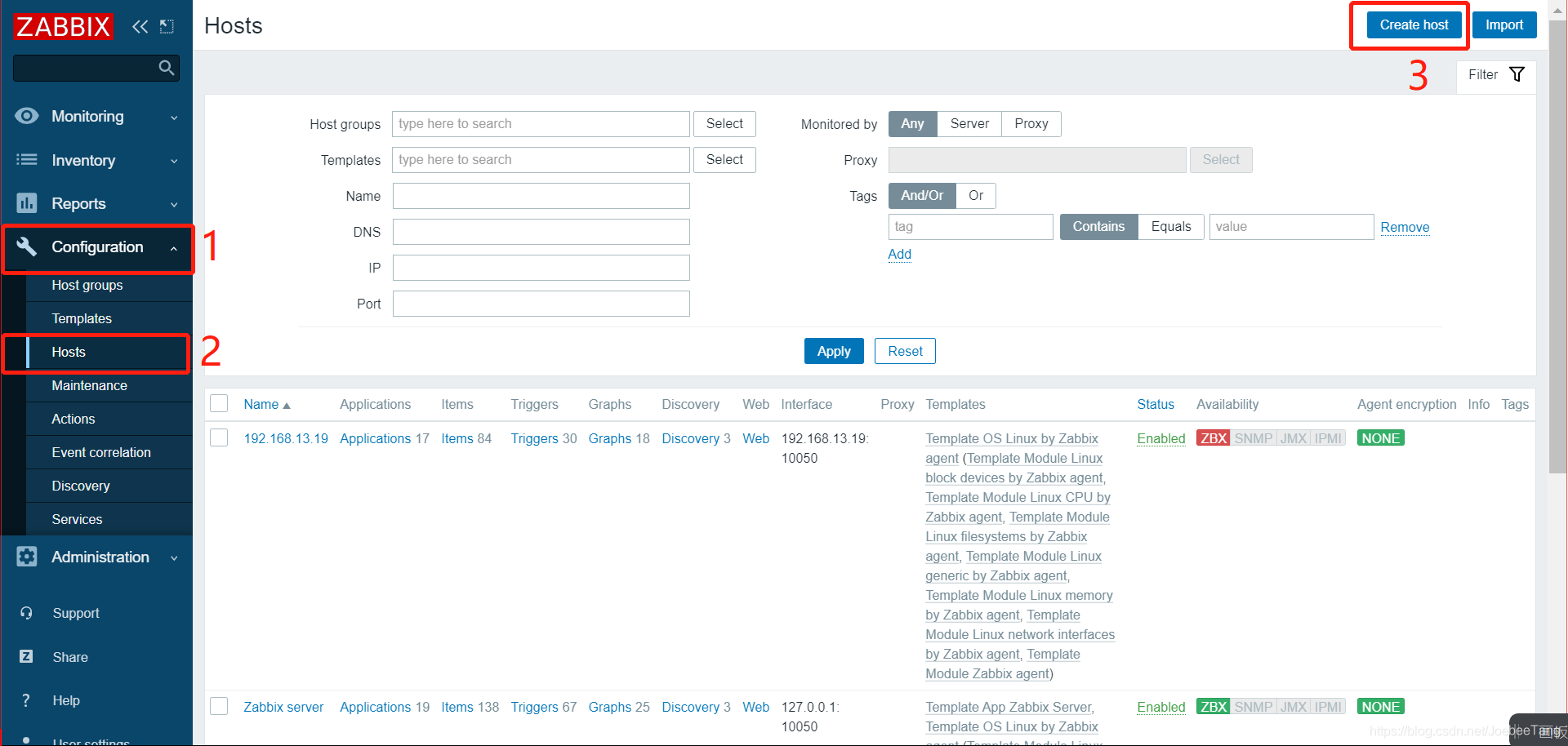The height and width of the screenshot is (746, 1568).
Task: Open Discovery in Configuration menu
Action: tap(81, 486)
